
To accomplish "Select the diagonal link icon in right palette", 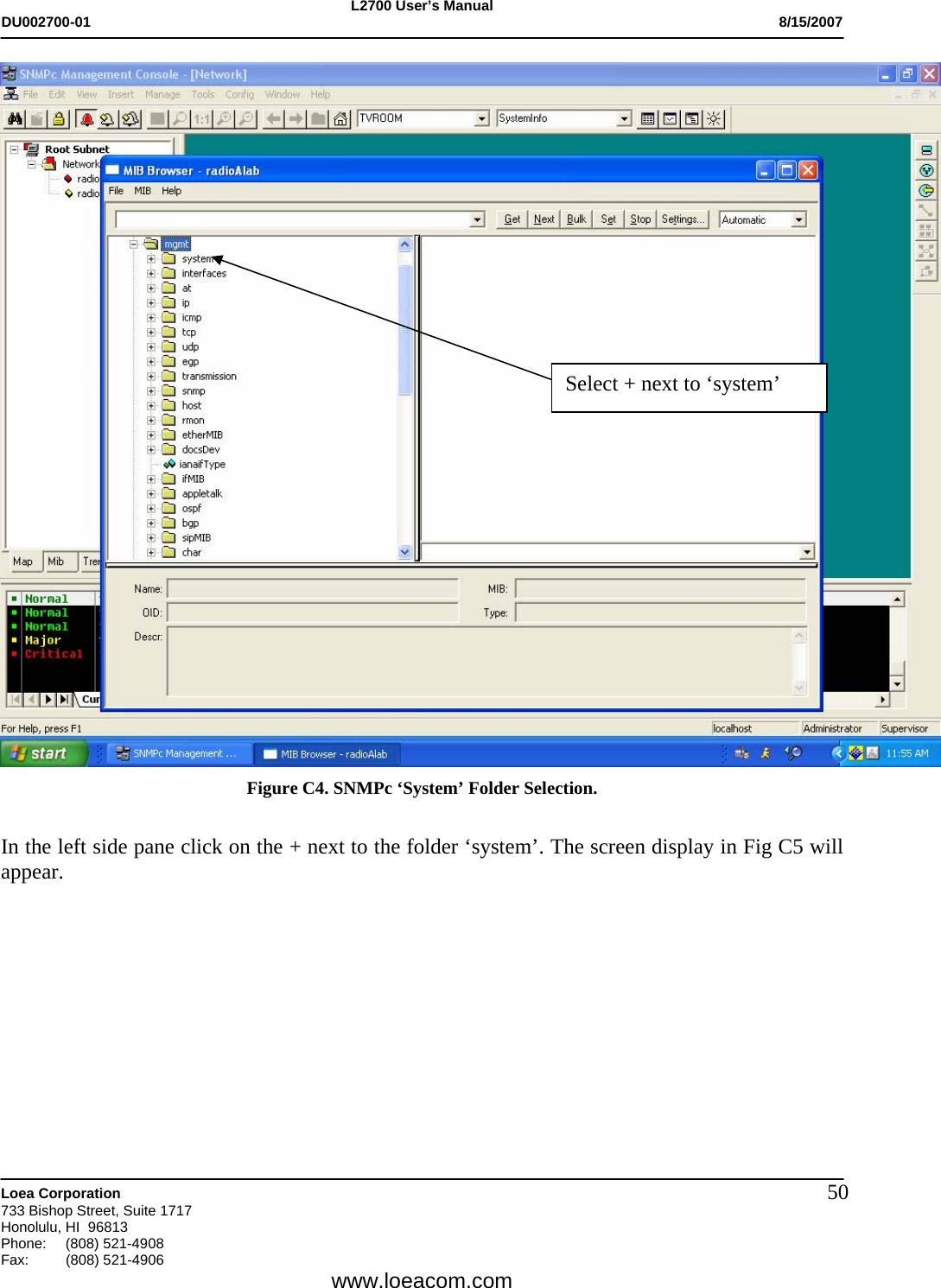I will 925,211.
